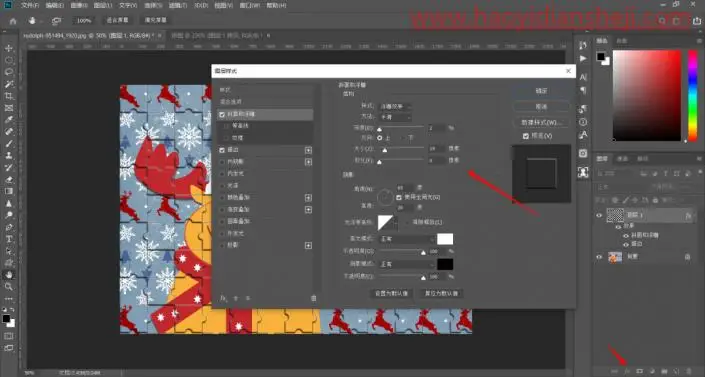705x377 pixels.
Task: Select the Move tool in left toolbar
Action: [9, 48]
